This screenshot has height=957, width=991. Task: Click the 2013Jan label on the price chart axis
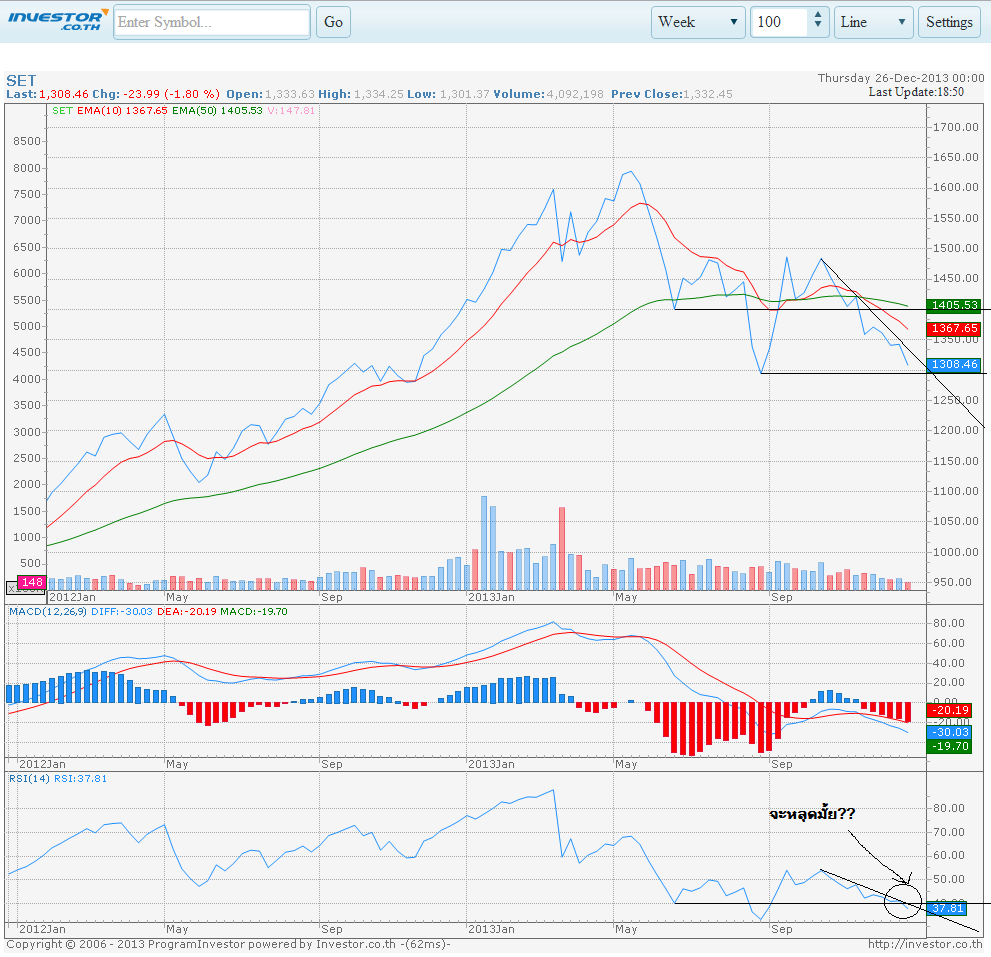[x=491, y=597]
